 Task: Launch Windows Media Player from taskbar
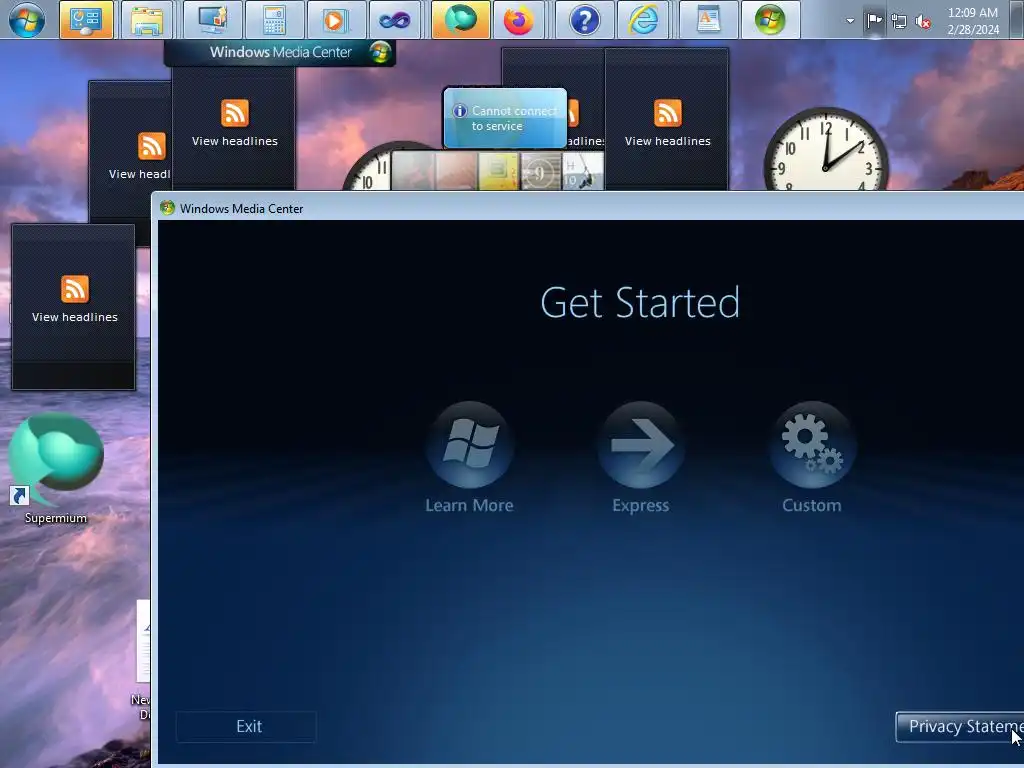334,20
